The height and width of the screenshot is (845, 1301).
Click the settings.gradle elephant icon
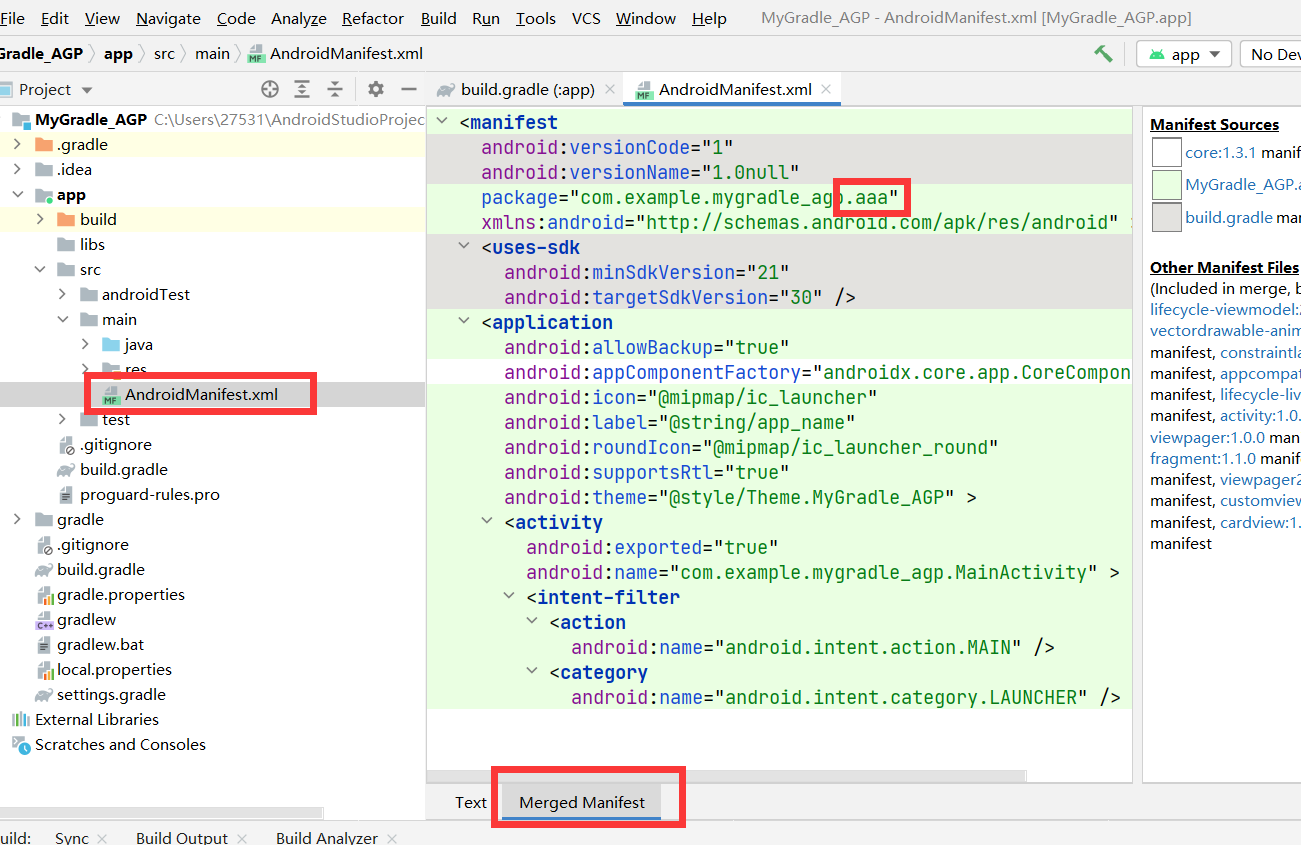pyautogui.click(x=43, y=694)
